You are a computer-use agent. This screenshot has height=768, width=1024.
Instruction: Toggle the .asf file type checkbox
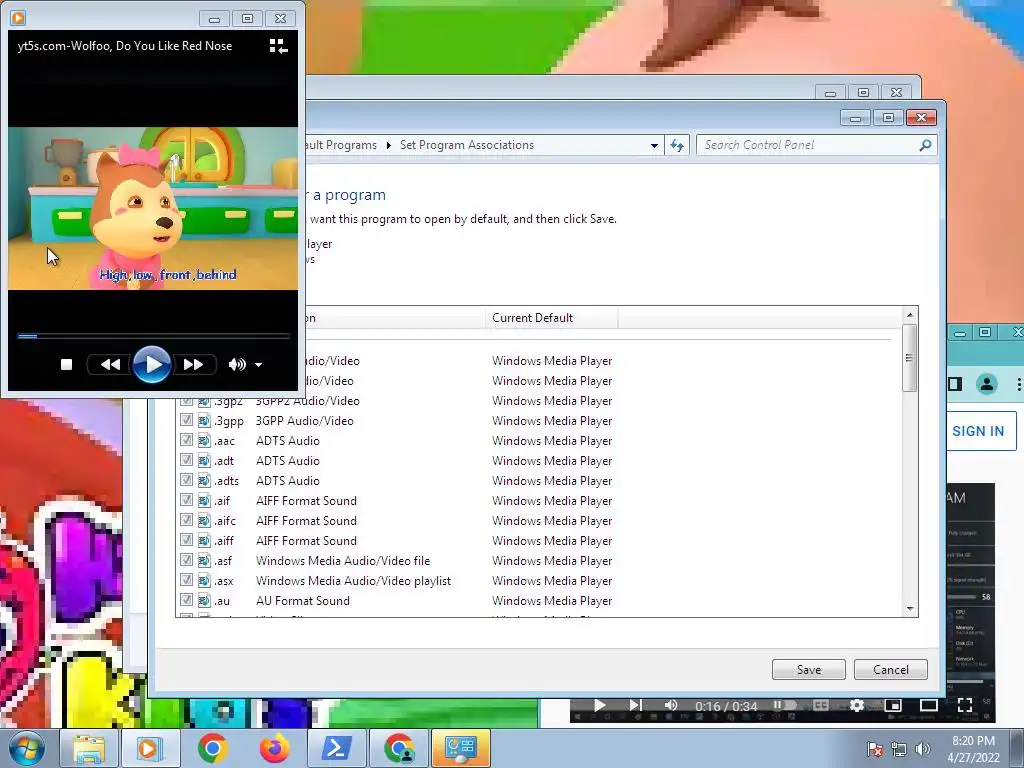click(186, 560)
